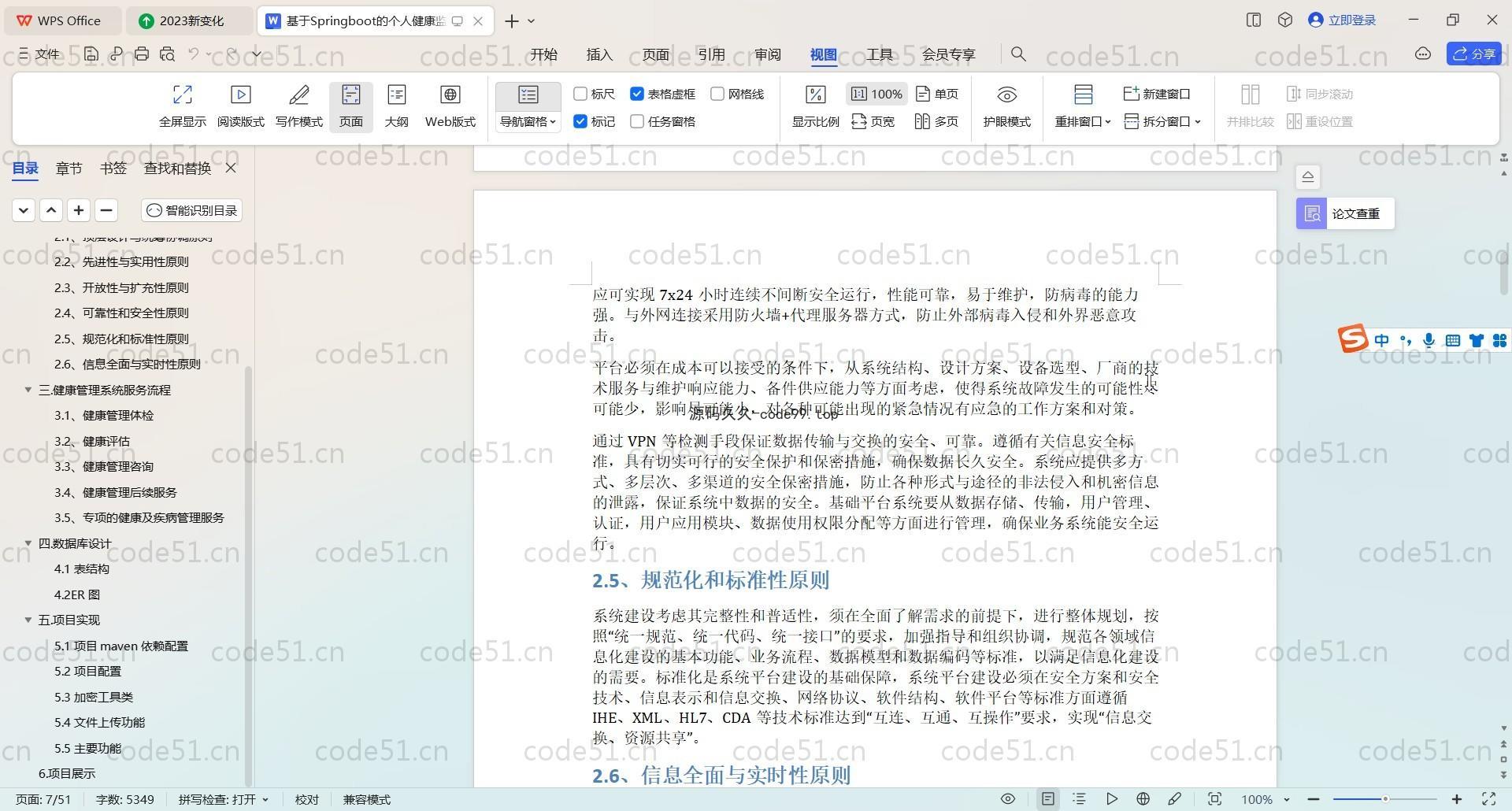Click smart TOC recognition (智能识别目录)
This screenshot has width=1512, height=811.
[192, 210]
